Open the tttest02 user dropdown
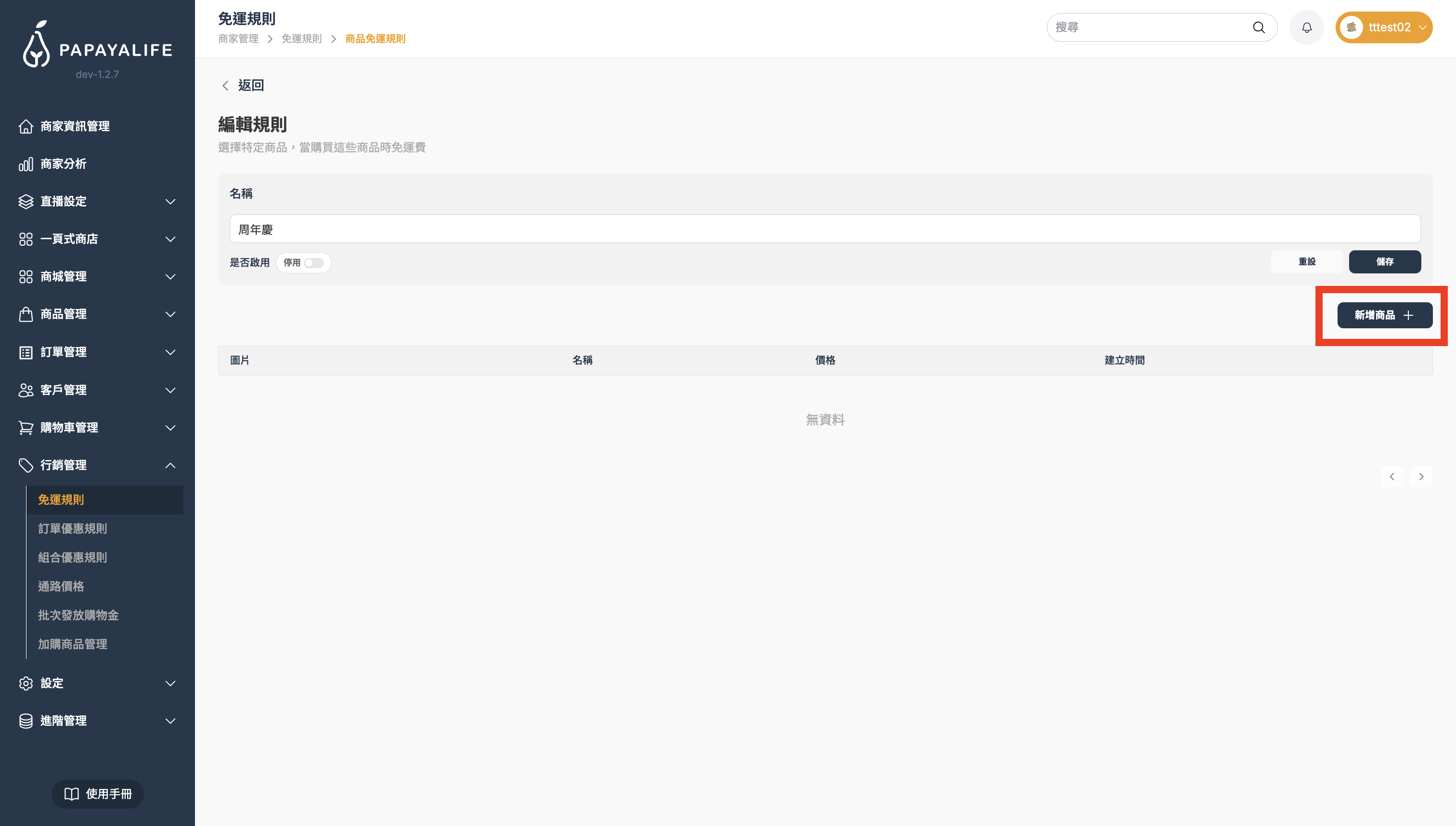The width and height of the screenshot is (1456, 826). (x=1384, y=27)
